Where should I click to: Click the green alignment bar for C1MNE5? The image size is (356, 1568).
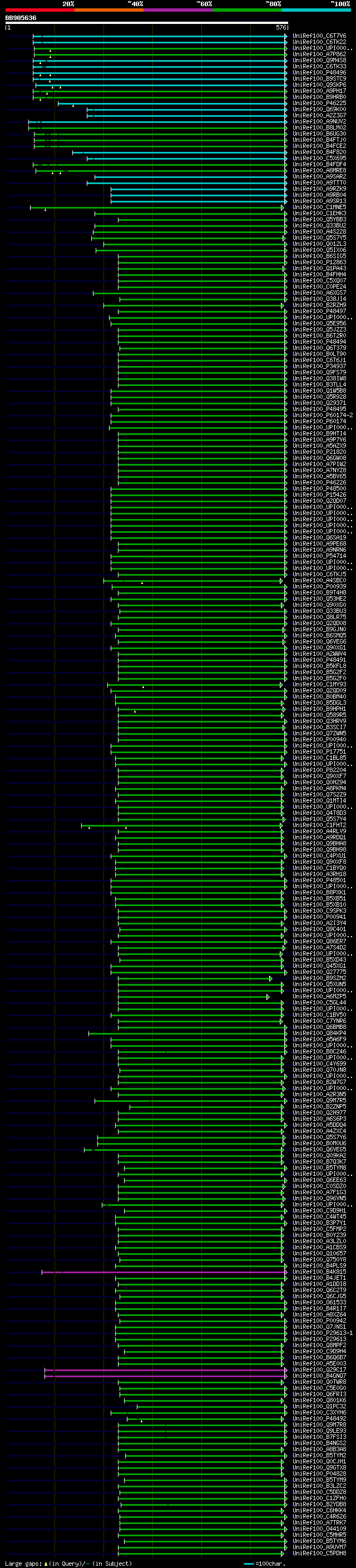click(157, 207)
